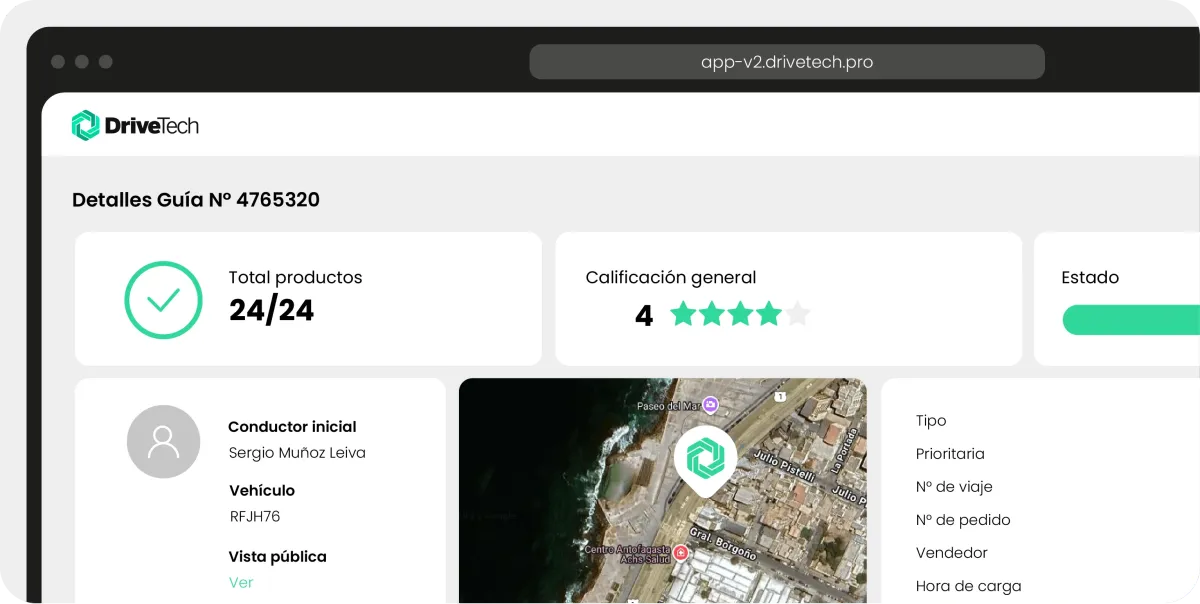Click the second rating star
1200x604 pixels.
coord(712,314)
